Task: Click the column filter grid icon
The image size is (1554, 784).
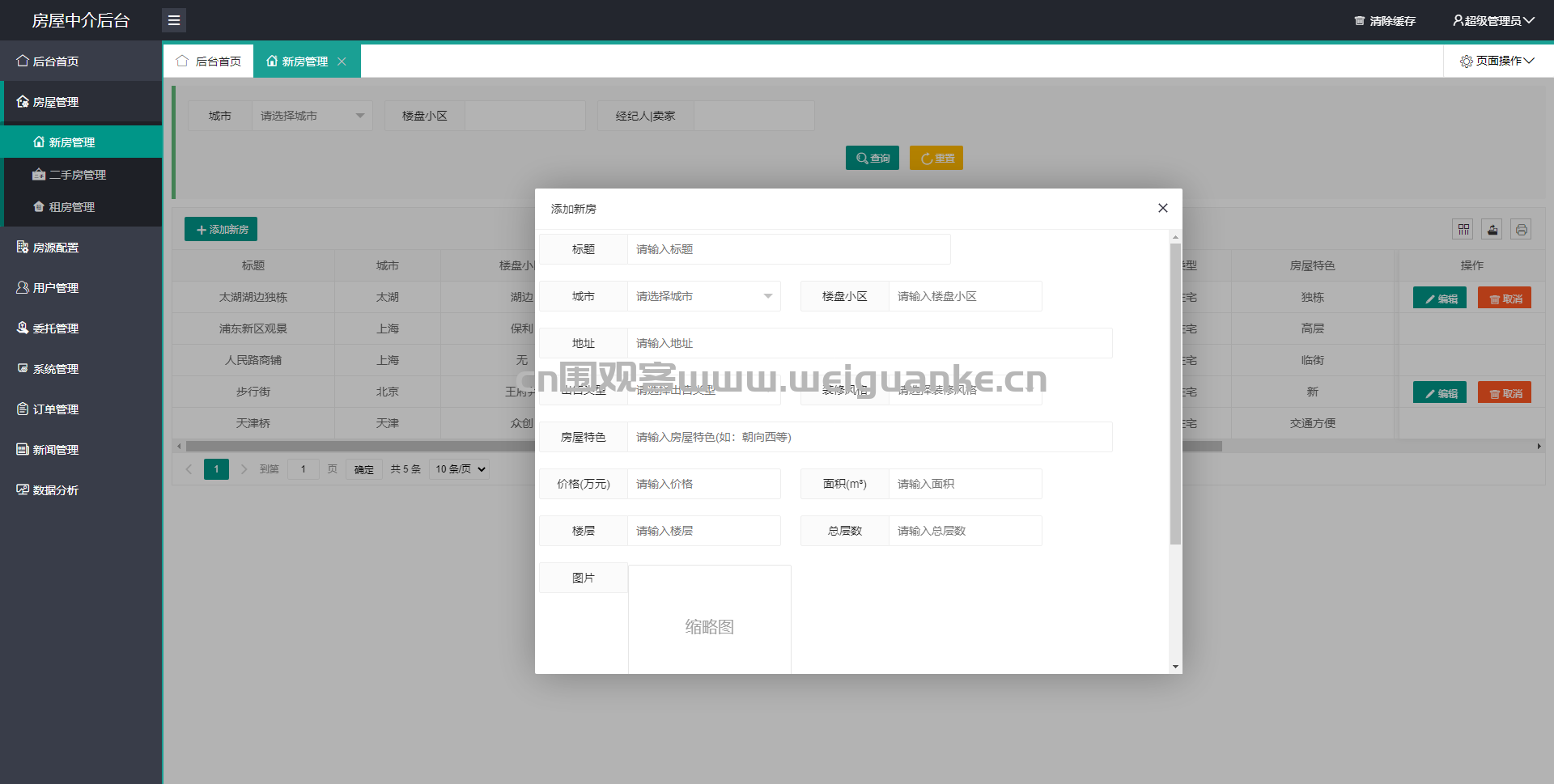Action: tap(1463, 230)
